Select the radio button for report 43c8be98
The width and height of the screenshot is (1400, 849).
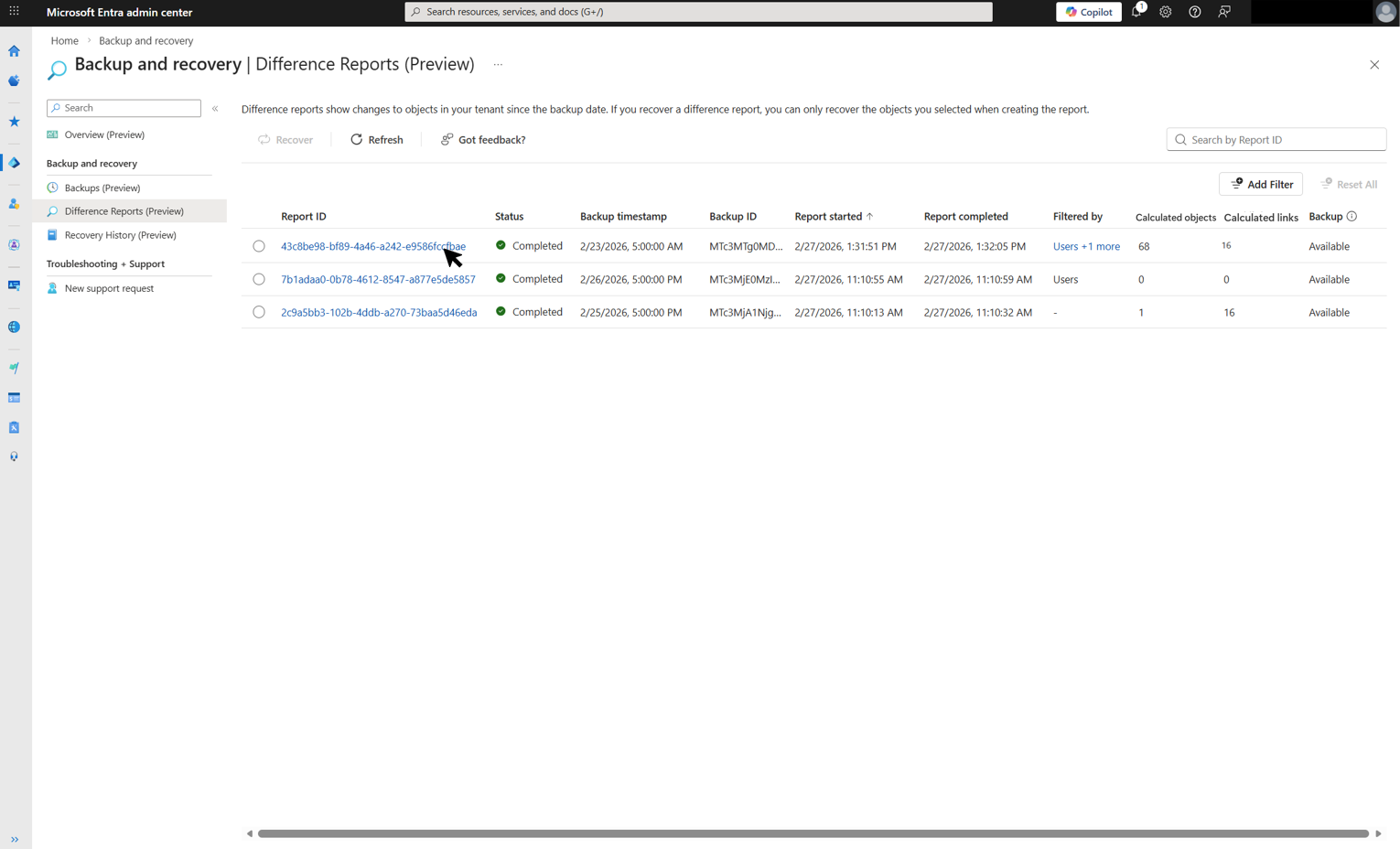click(x=259, y=246)
